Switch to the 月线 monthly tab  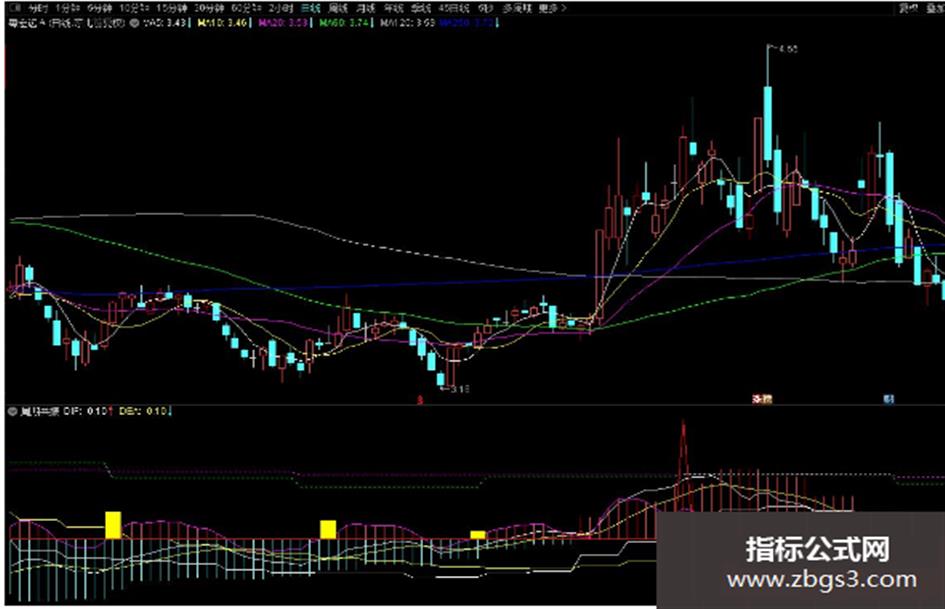click(365, 8)
